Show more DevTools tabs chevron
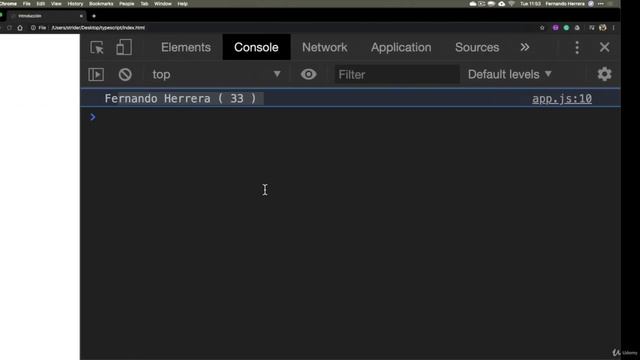 (524, 47)
